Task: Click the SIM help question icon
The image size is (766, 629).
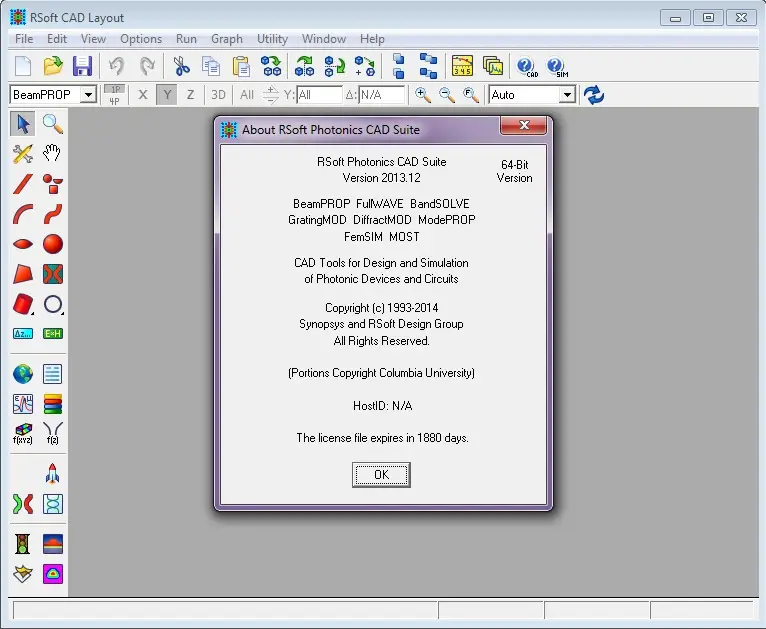Action: coord(557,66)
